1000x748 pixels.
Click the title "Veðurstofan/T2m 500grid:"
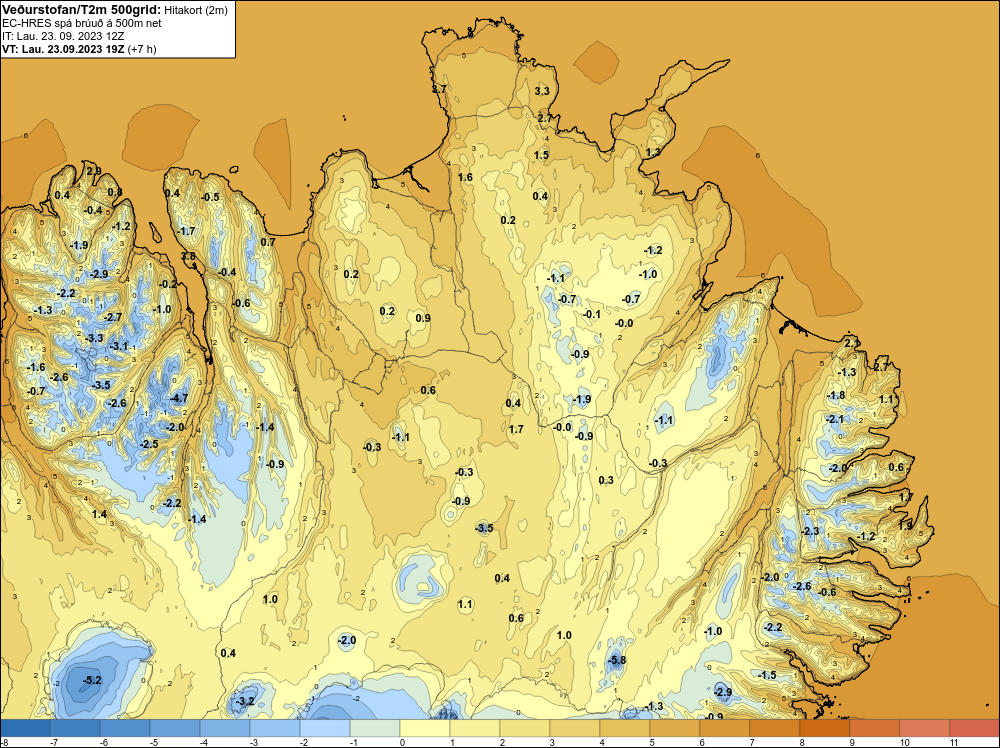(81, 10)
